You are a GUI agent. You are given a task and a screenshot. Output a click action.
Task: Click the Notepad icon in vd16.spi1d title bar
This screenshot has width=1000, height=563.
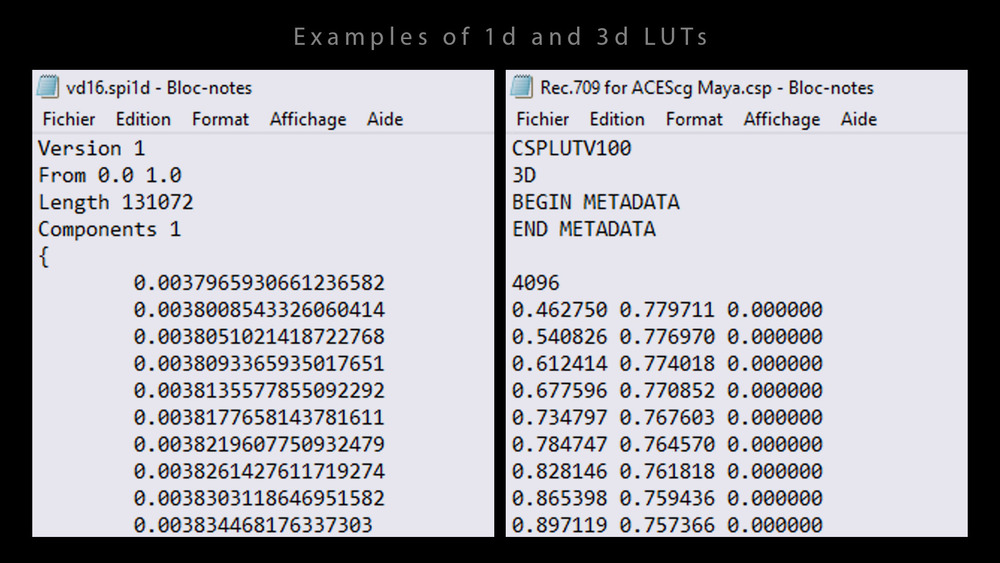(x=47, y=88)
